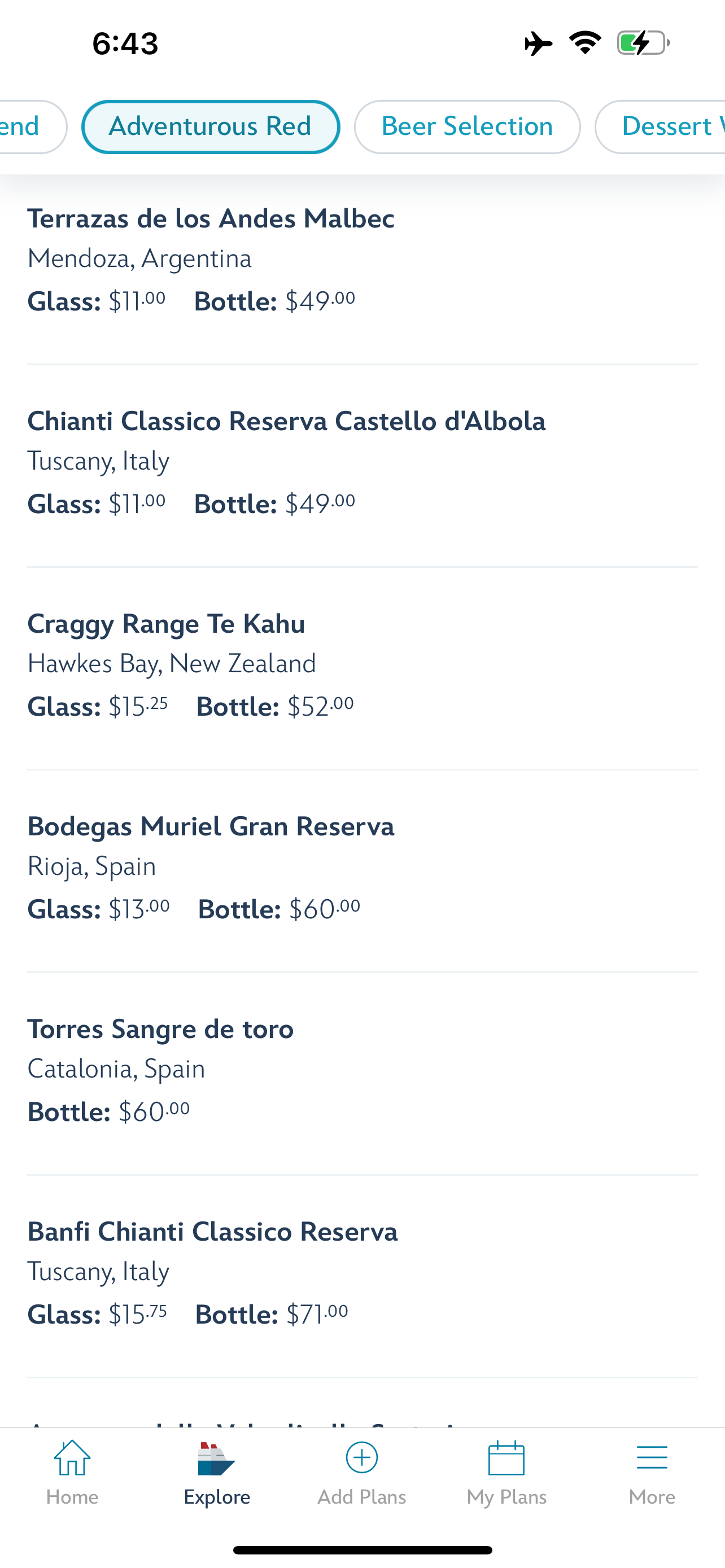
Task: Open the My Plans calendar icon
Action: (506, 1458)
